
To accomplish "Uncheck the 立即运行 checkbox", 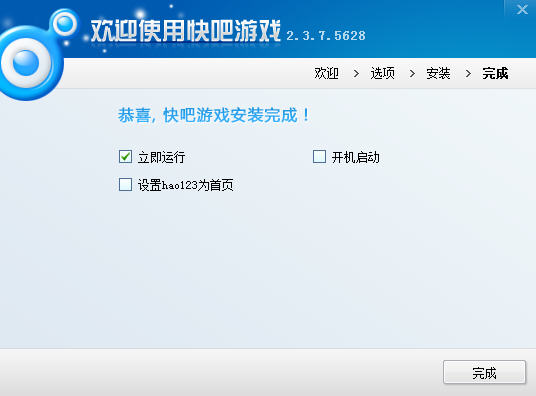I will click(125, 157).
